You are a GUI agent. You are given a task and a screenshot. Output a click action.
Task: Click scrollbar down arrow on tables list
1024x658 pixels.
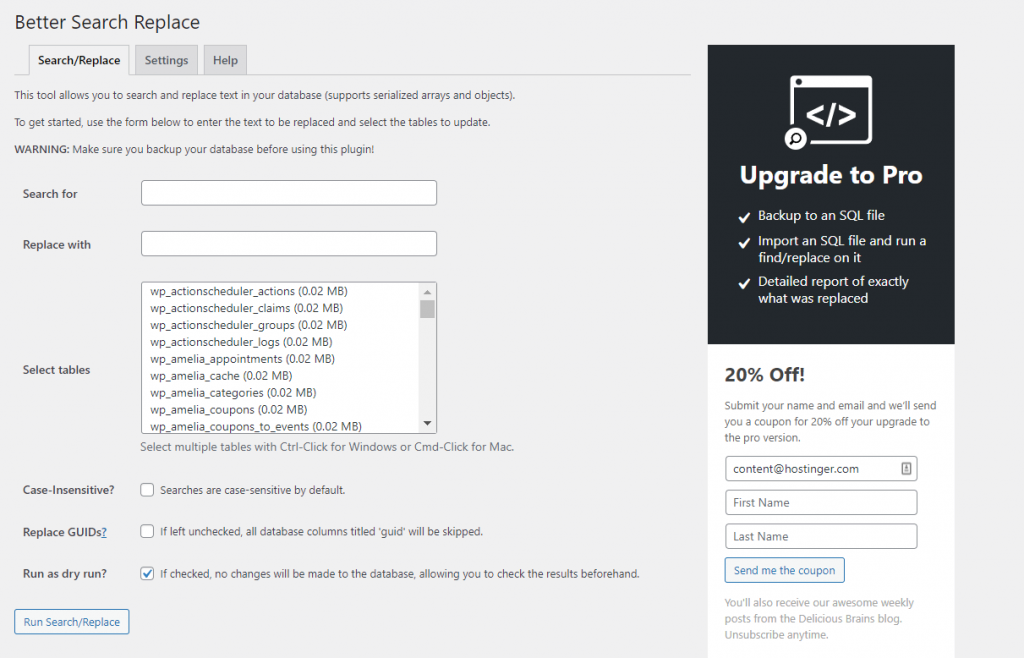428,421
